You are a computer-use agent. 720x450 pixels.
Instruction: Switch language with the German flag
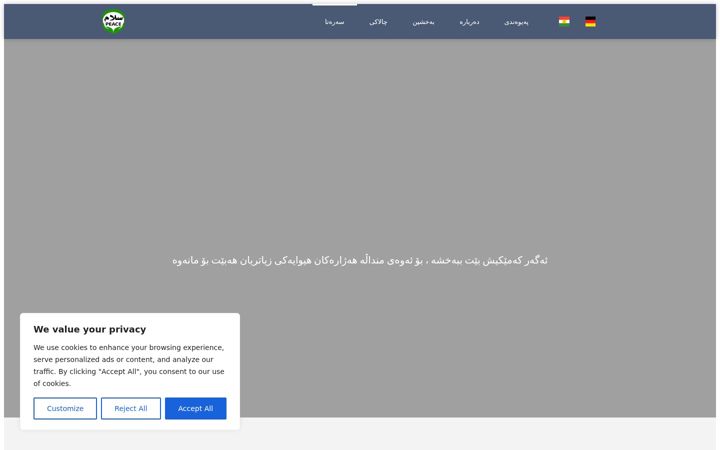point(591,22)
